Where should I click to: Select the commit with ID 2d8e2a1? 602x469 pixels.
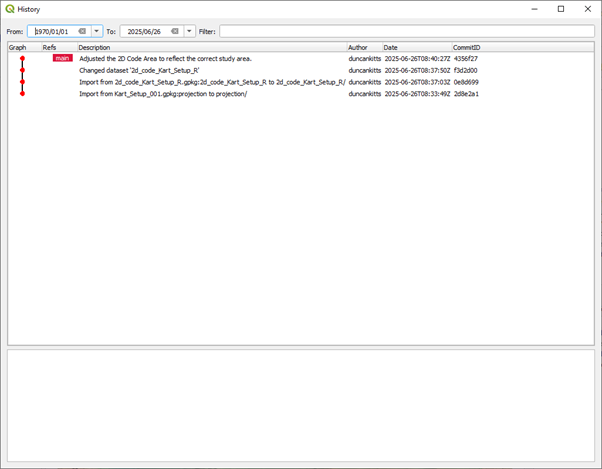click(465, 94)
